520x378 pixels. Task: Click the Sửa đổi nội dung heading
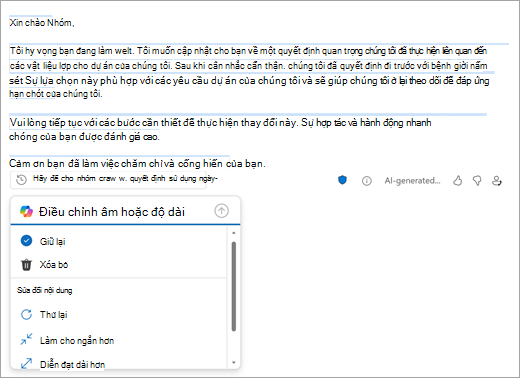click(45, 290)
